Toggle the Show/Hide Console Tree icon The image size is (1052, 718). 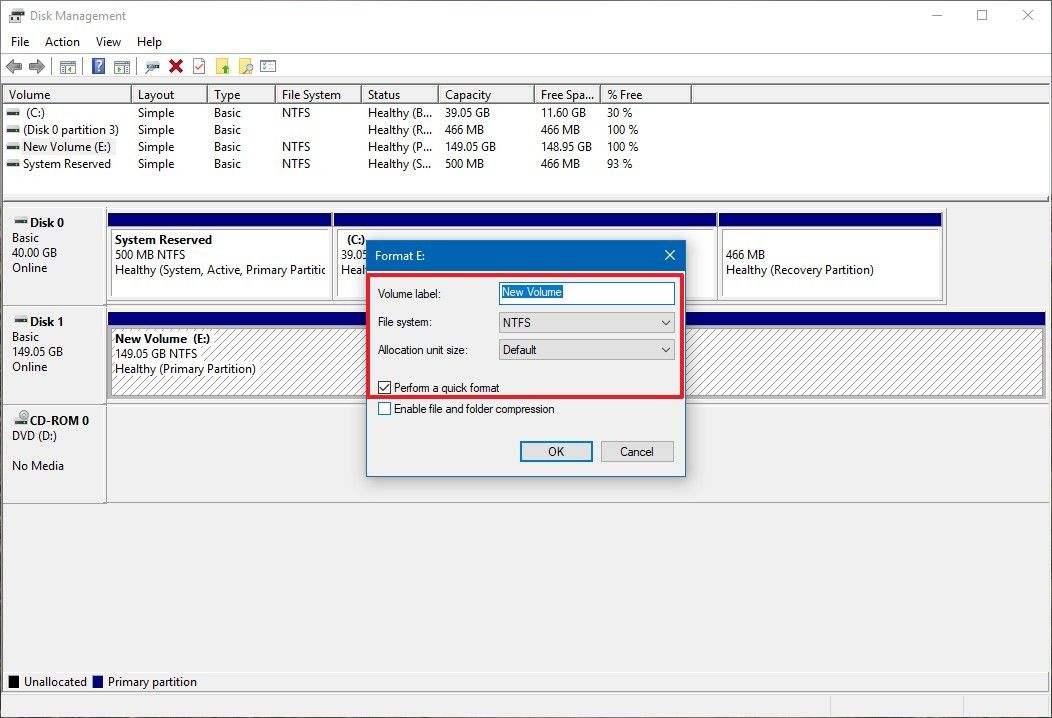67,66
